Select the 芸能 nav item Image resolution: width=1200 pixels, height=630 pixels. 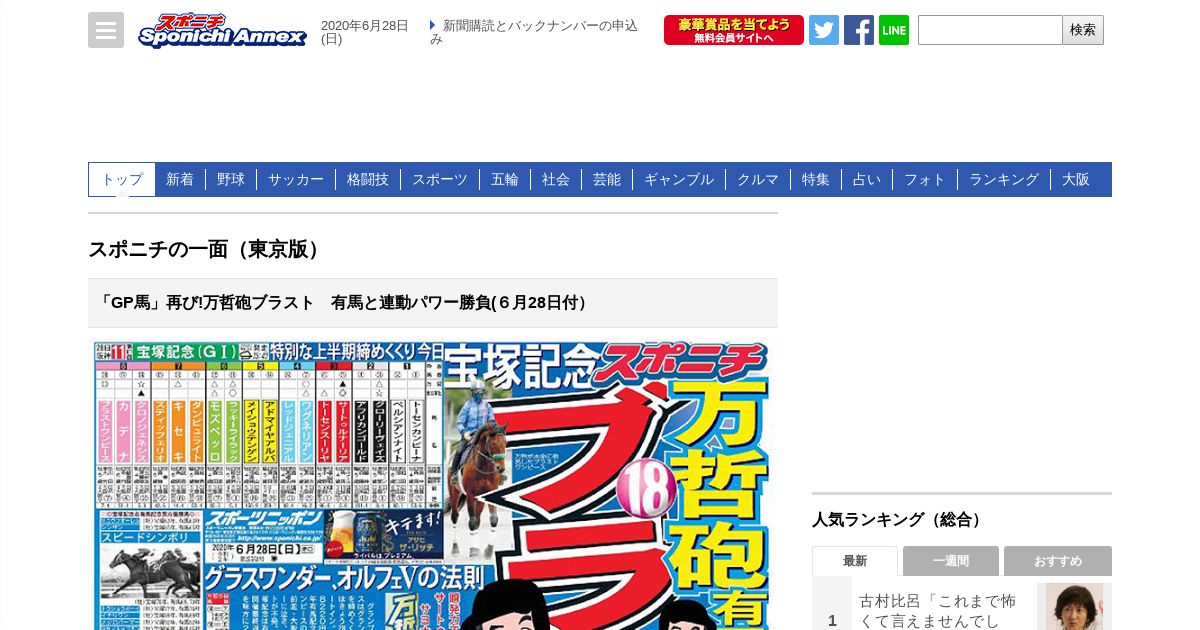tap(607, 180)
